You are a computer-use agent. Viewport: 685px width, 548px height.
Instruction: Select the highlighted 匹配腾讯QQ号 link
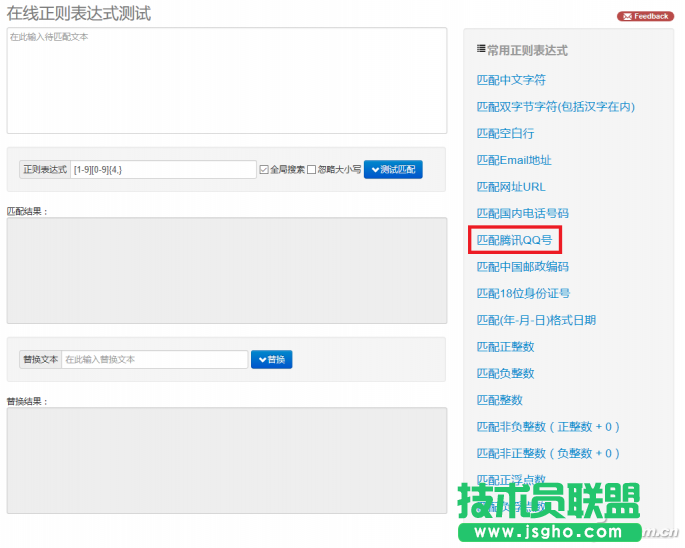click(514, 240)
